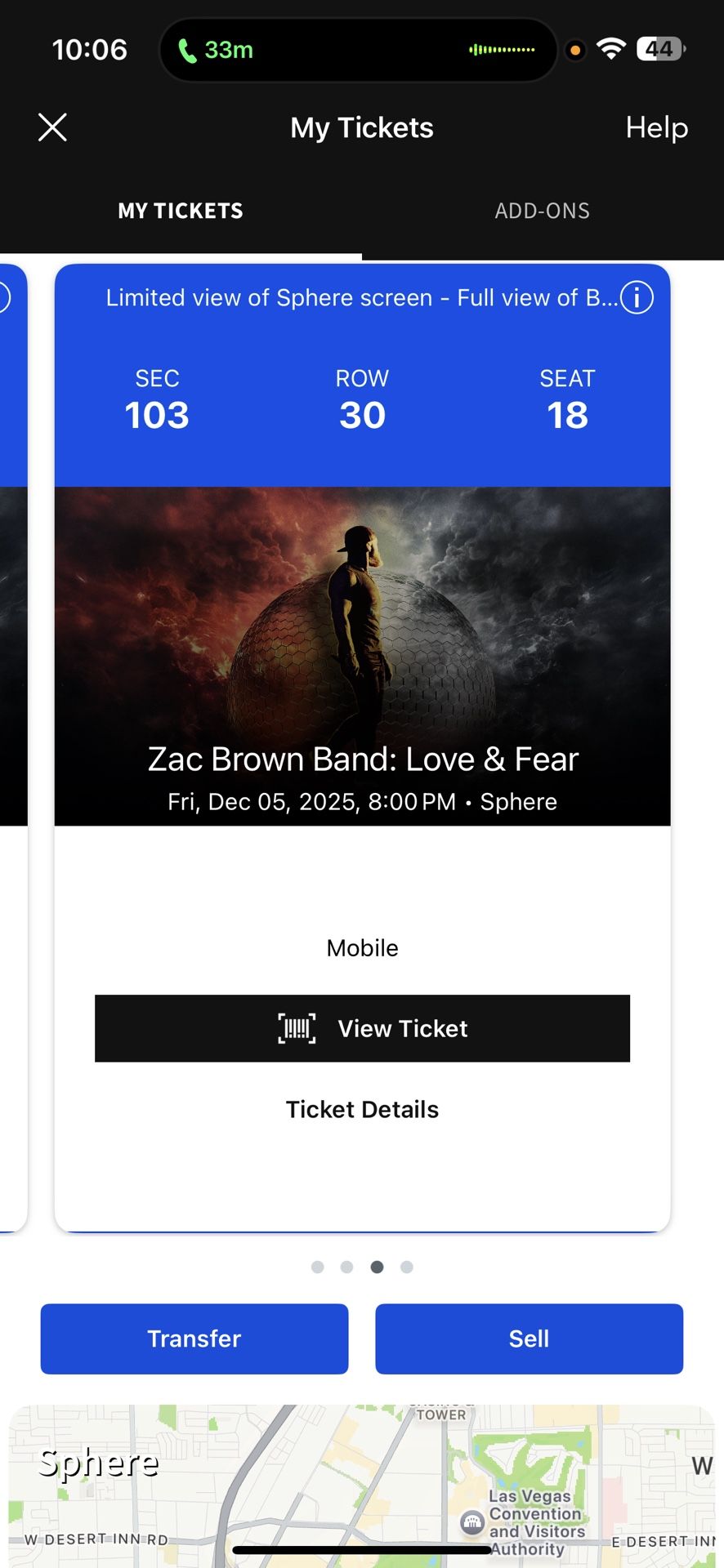The height and width of the screenshot is (1568, 724).
Task: Tap the cellular signal indicator in Dynamic Island
Action: click(501, 49)
